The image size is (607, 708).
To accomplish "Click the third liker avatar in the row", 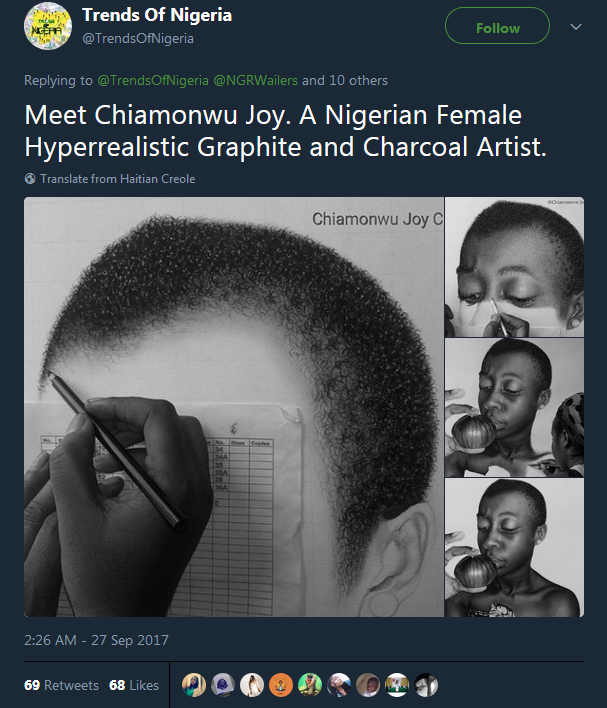I will 252,685.
